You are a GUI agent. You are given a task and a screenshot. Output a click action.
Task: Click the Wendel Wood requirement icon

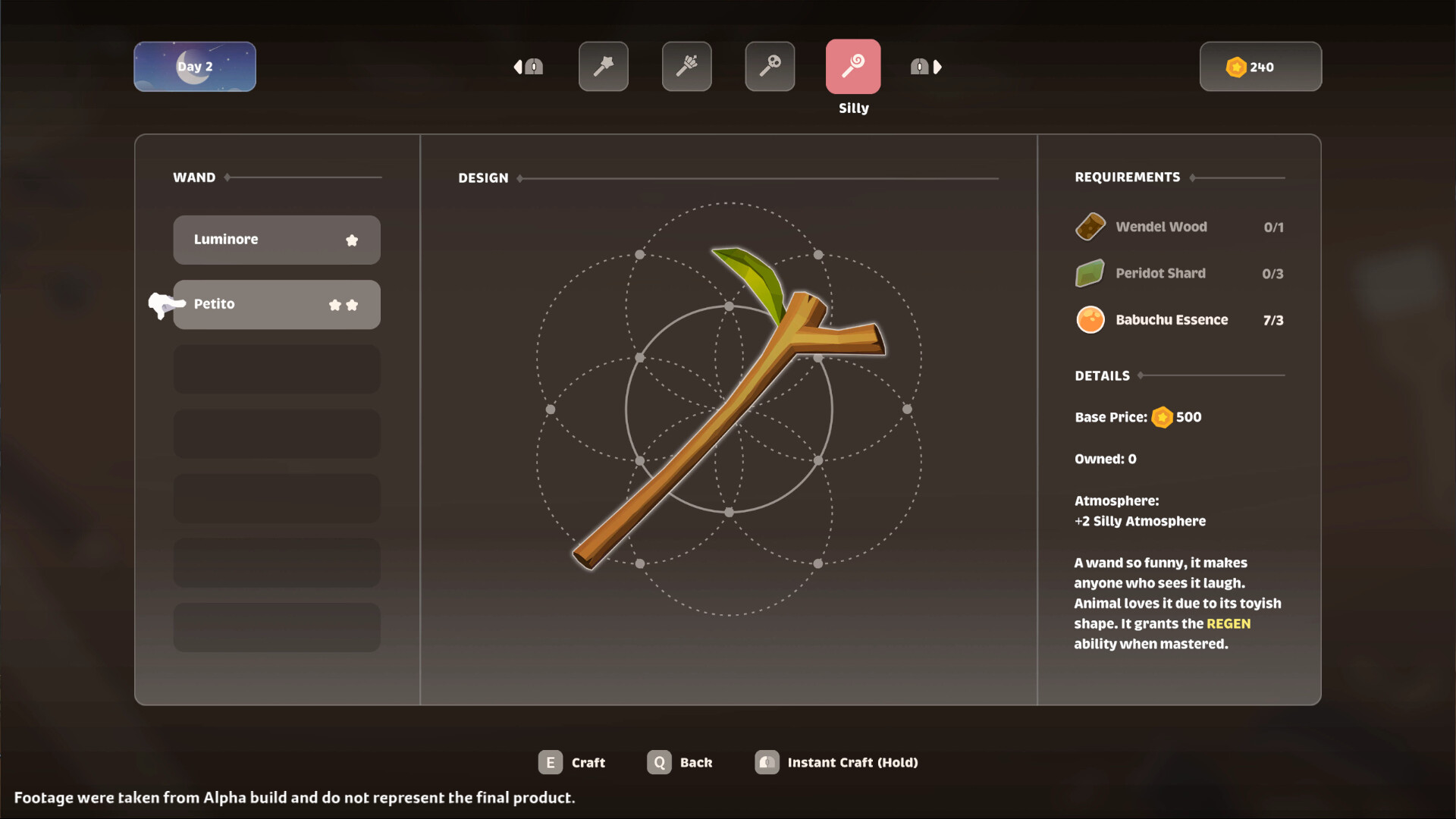(x=1090, y=227)
